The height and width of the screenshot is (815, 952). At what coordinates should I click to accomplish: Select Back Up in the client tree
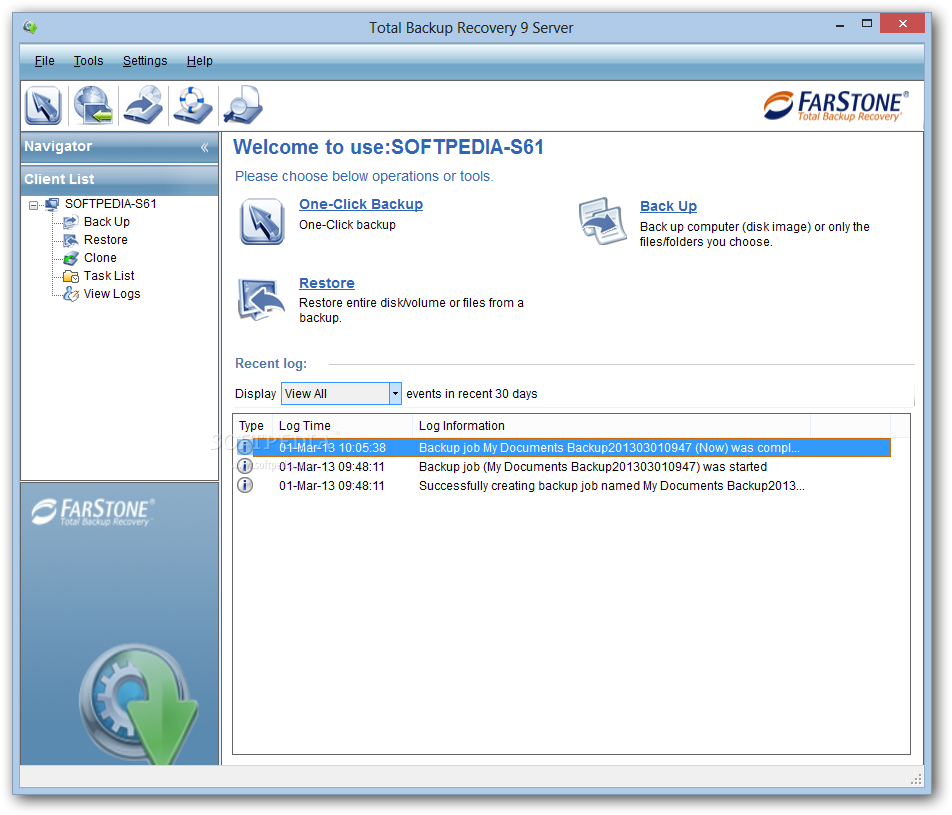point(107,222)
